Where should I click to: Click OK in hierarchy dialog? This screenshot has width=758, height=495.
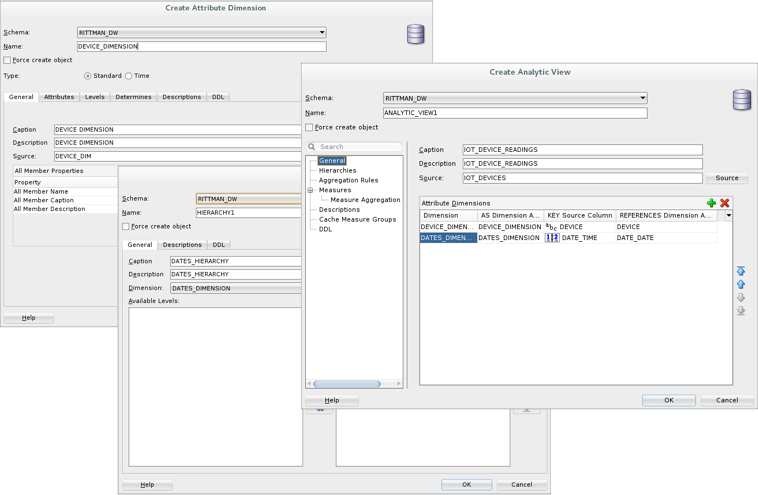click(466, 484)
